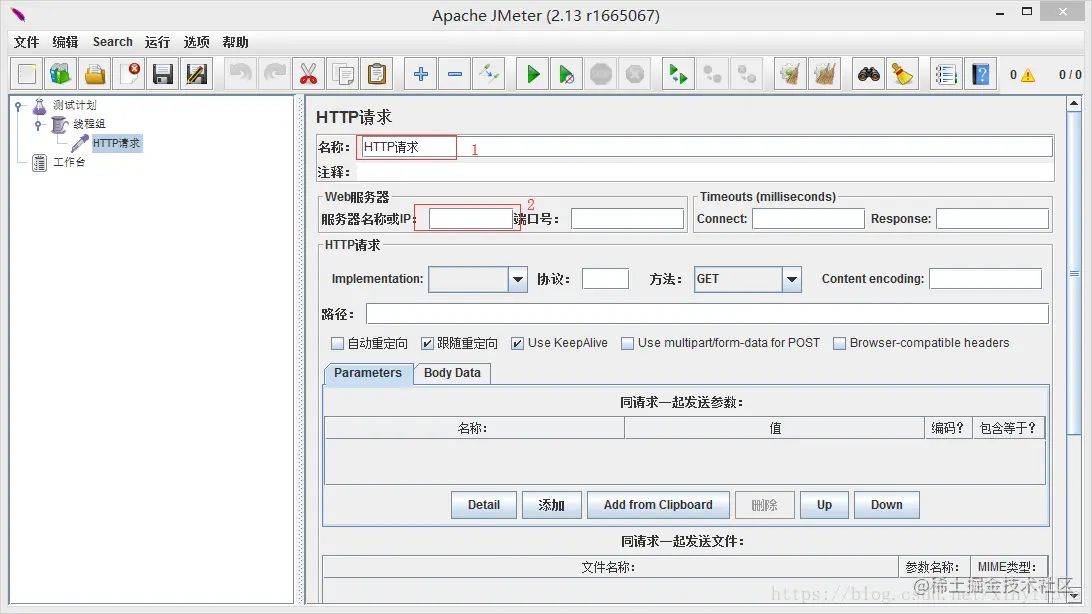Open the Search menu
The width and height of the screenshot is (1092, 614).
[112, 42]
